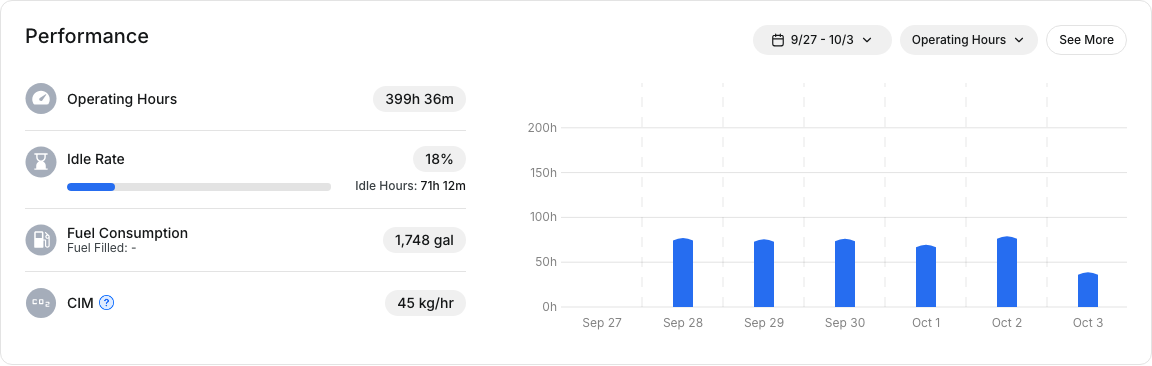Image resolution: width=1152 pixels, height=366 pixels.
Task: Click the 399h 36m value badge
Action: [x=420, y=99]
